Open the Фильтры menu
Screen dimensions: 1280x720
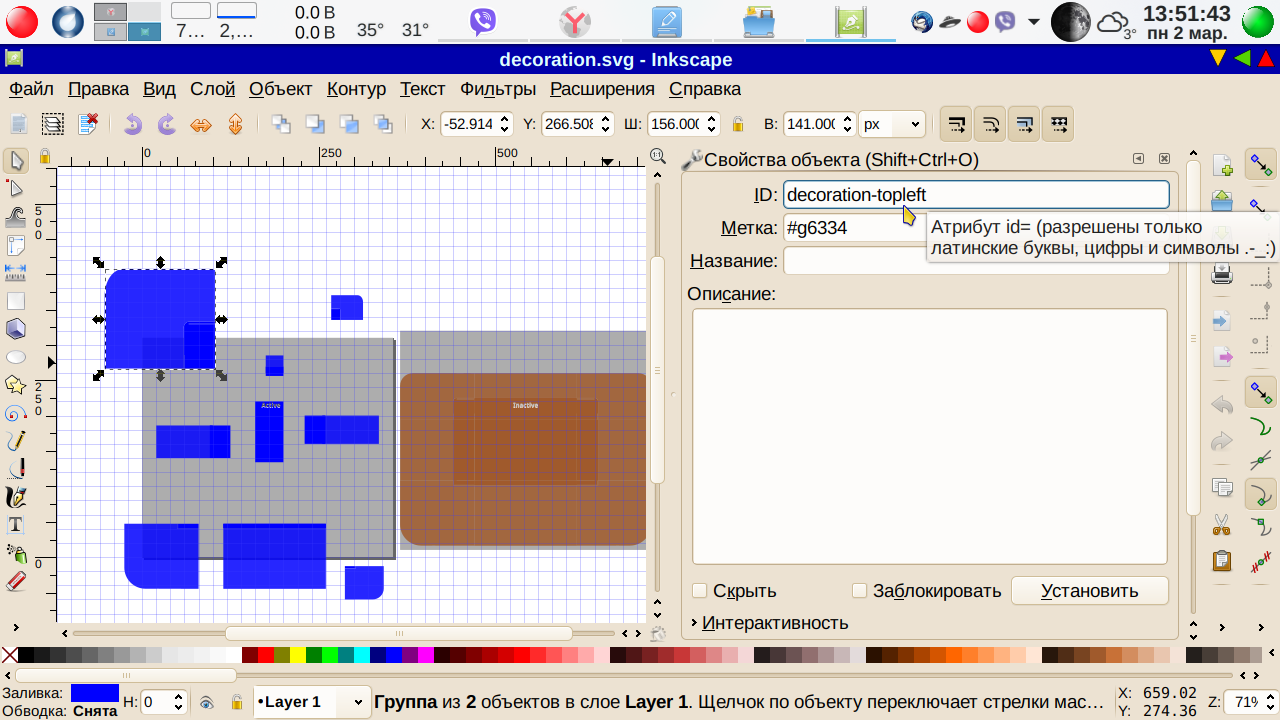tap(498, 89)
